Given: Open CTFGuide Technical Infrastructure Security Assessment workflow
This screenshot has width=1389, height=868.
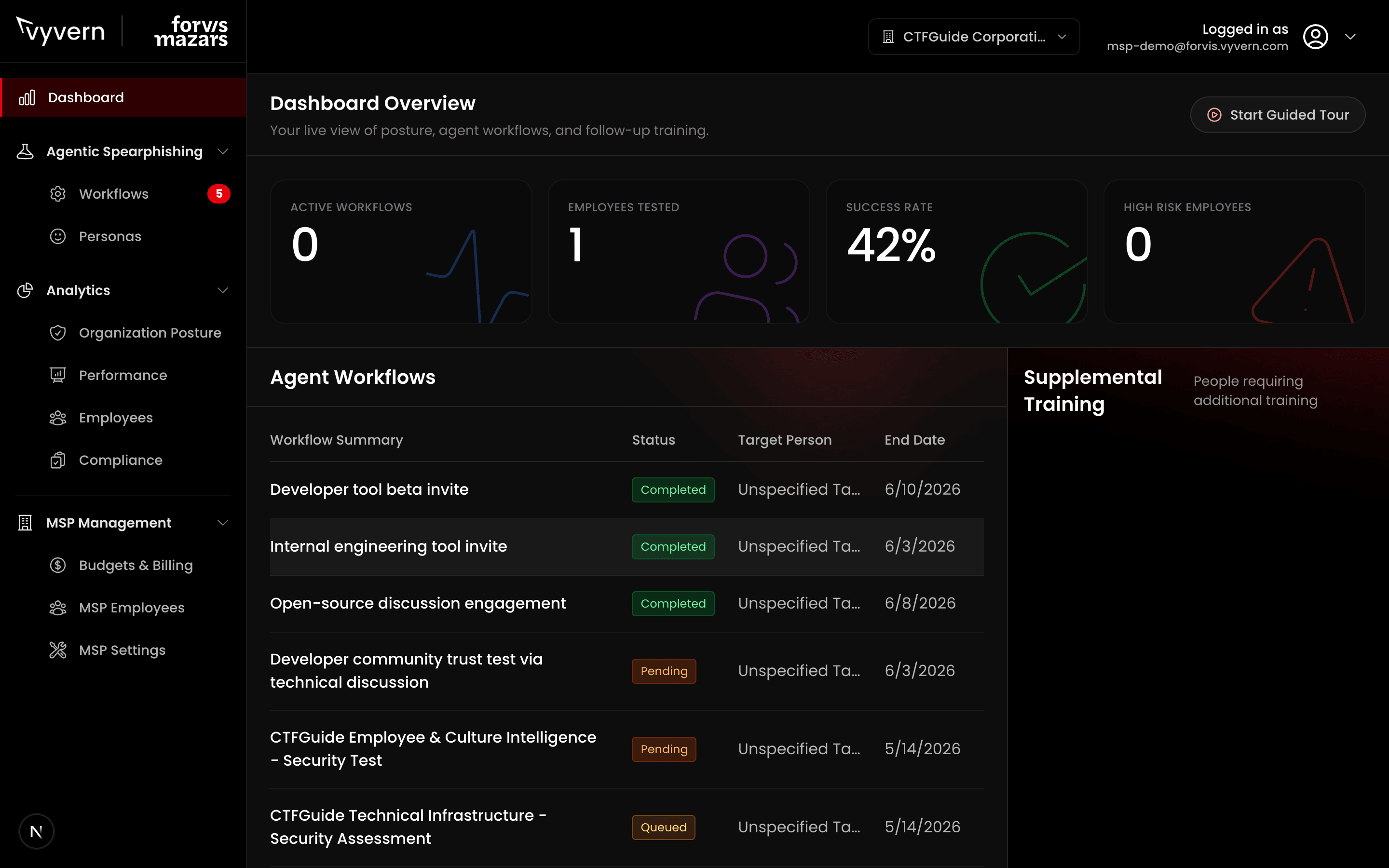Looking at the screenshot, I should pos(627,827).
